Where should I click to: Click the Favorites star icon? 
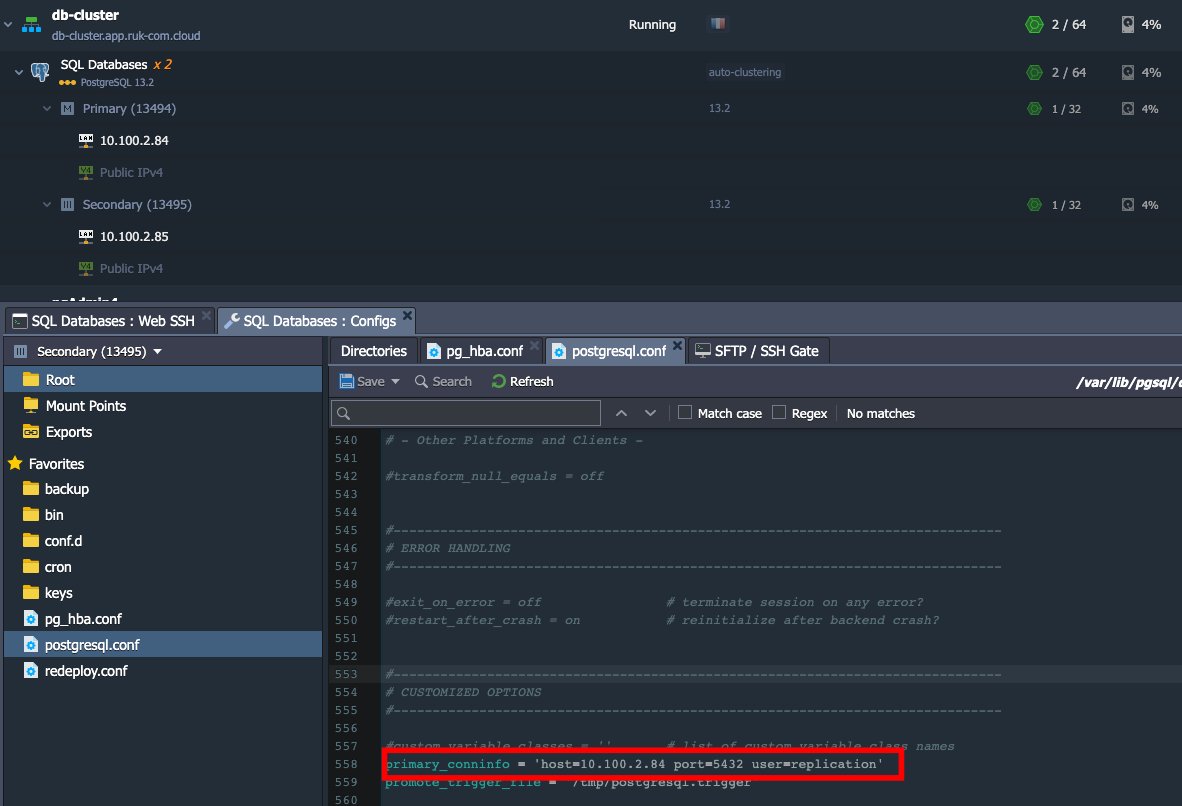15,463
